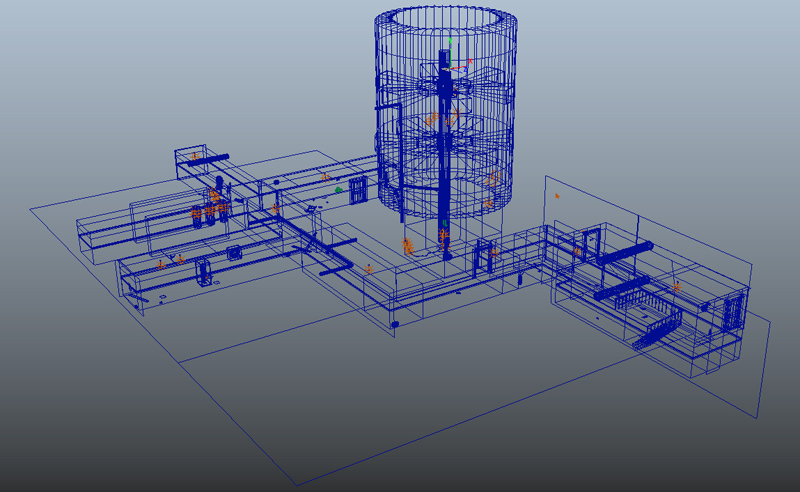Select the central vertical pillar in the tower
The height and width of the screenshot is (492, 800).
tap(445, 153)
